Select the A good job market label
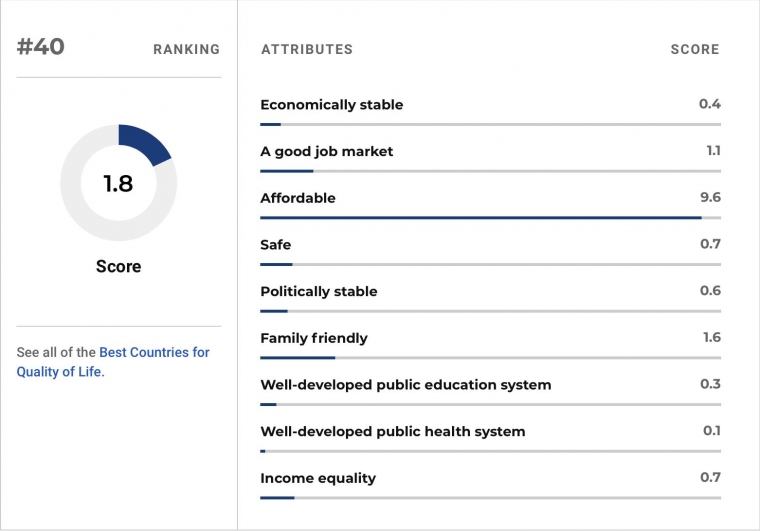Viewport: 760px width, 531px height. click(x=326, y=151)
